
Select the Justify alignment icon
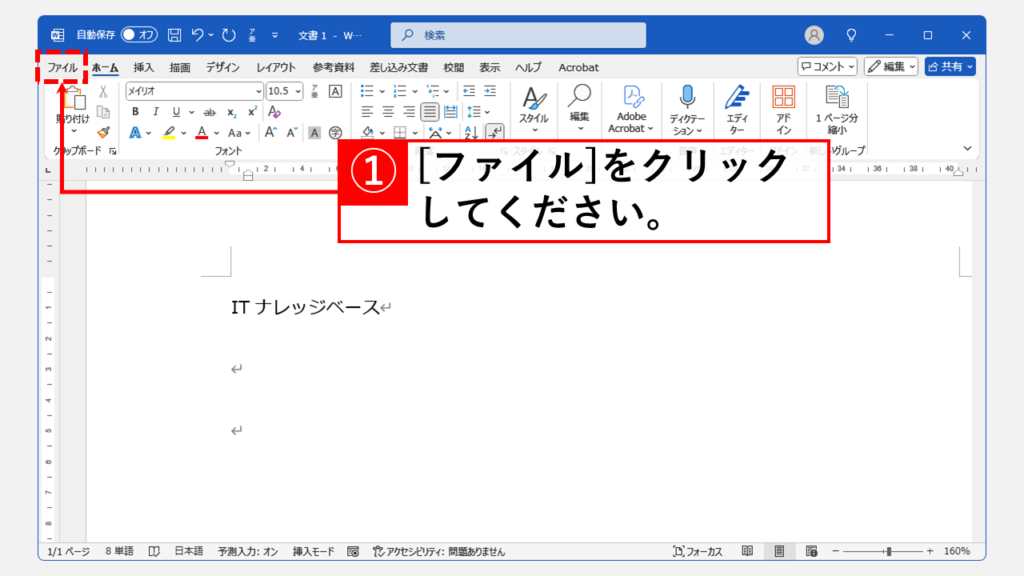pos(429,112)
